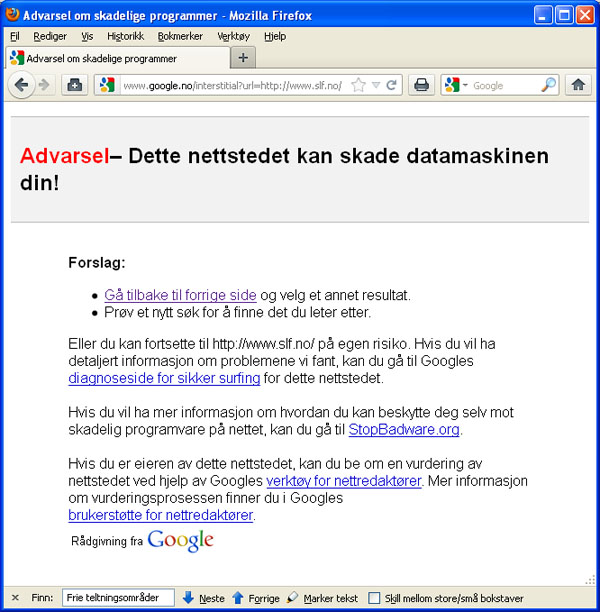
Task: Close the find bar with X
Action: click(15, 598)
